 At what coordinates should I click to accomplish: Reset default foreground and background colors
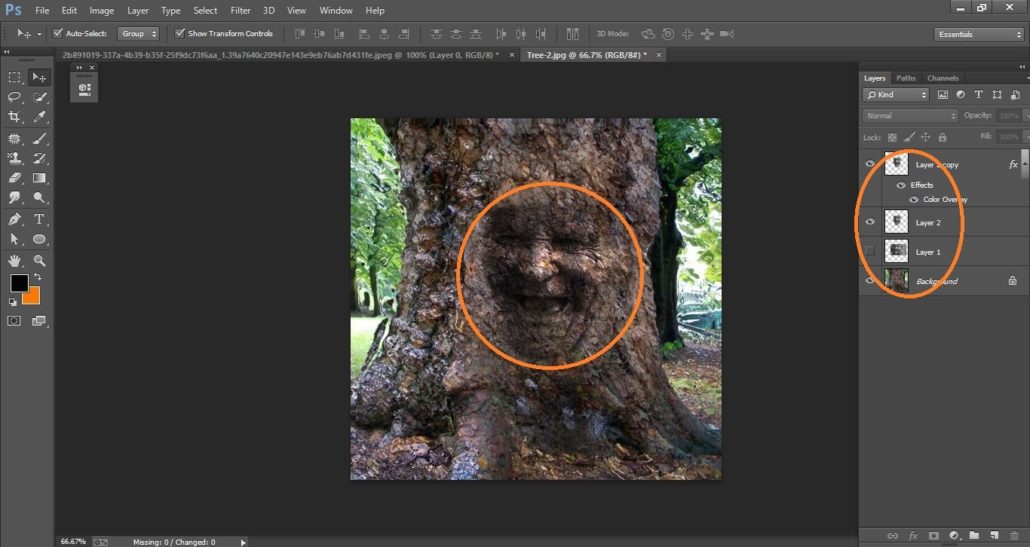[x=12, y=302]
